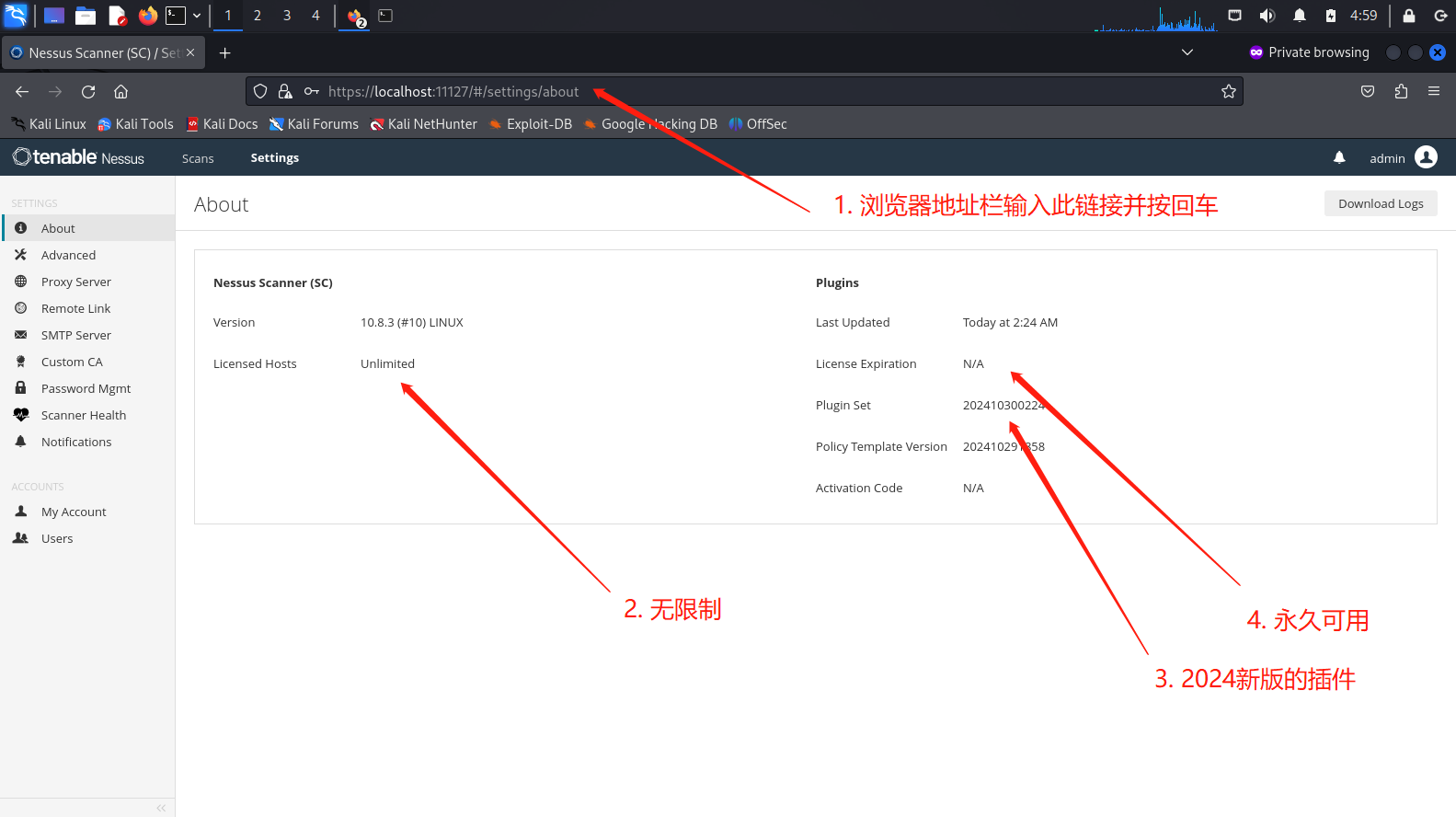Open the Kali NetHunter bookmark
Image resolution: width=1456 pixels, height=817 pixels.
click(423, 124)
